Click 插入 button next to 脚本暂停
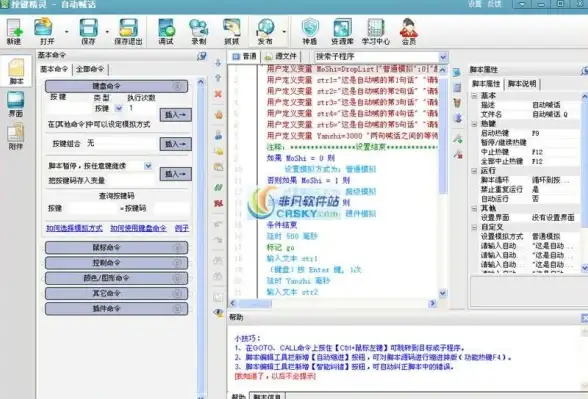This screenshot has height=399, width=588. (x=176, y=174)
